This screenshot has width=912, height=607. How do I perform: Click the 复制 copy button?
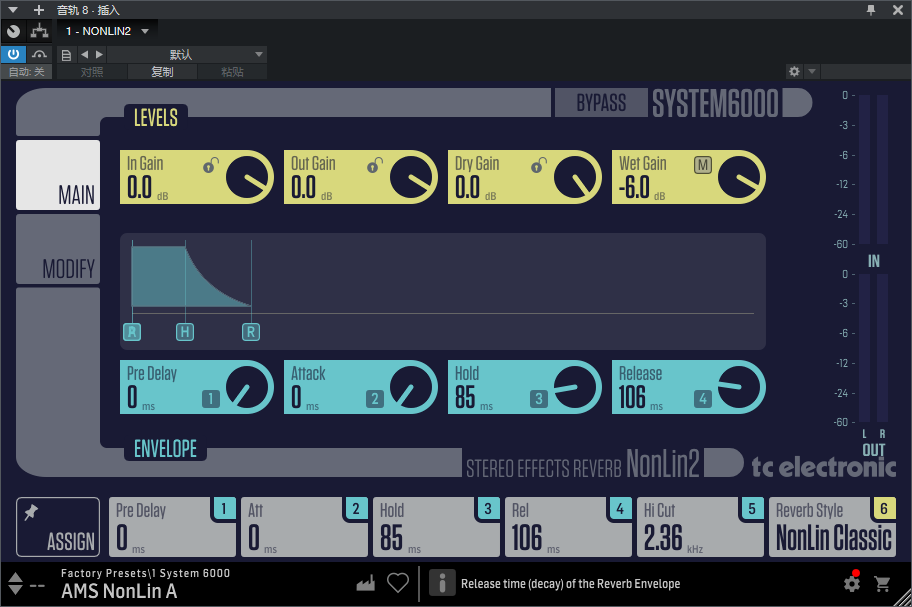pyautogui.click(x=162, y=72)
